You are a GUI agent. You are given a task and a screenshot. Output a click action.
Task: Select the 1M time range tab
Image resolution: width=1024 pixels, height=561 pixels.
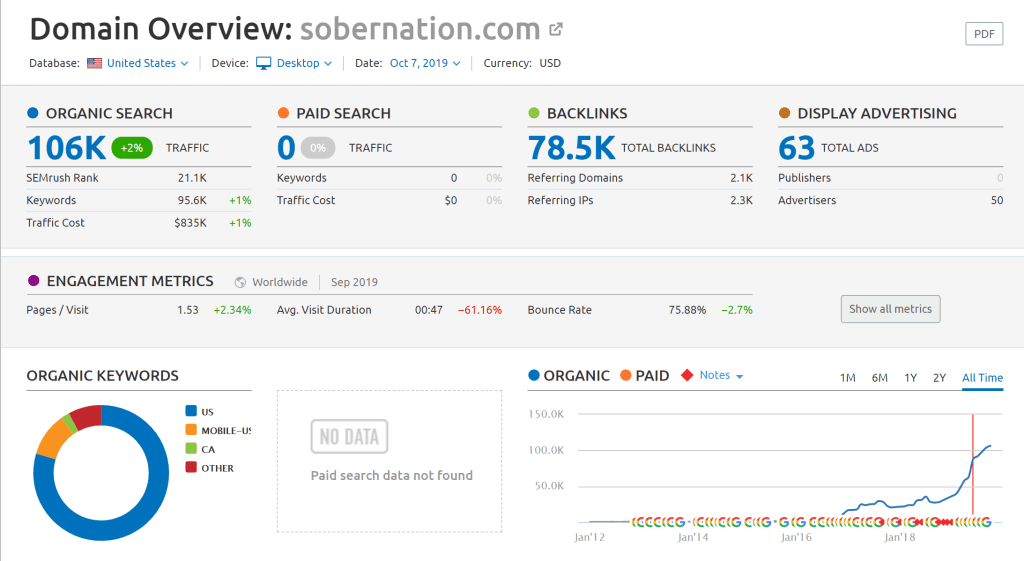pyautogui.click(x=848, y=377)
